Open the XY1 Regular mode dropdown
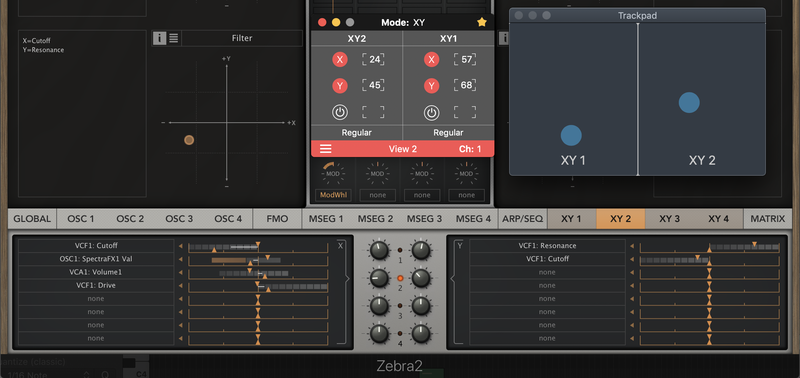Image resolution: width=800 pixels, height=378 pixels. pos(448,133)
